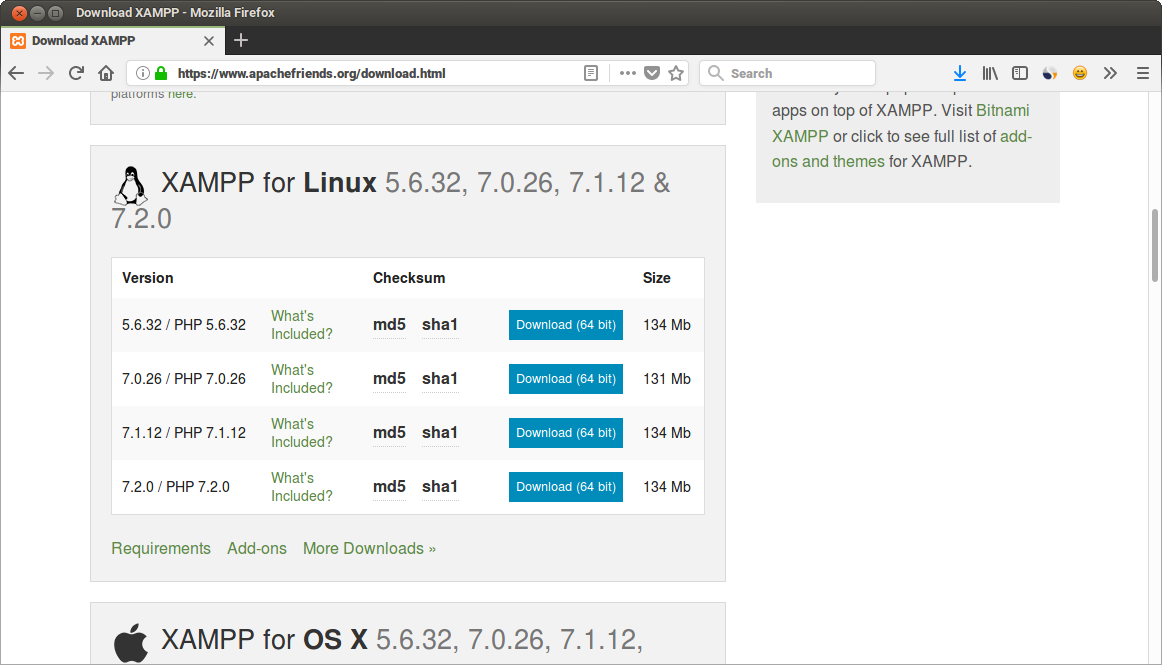This screenshot has width=1162, height=665.
Task: Open the Requirements link
Action: (161, 548)
